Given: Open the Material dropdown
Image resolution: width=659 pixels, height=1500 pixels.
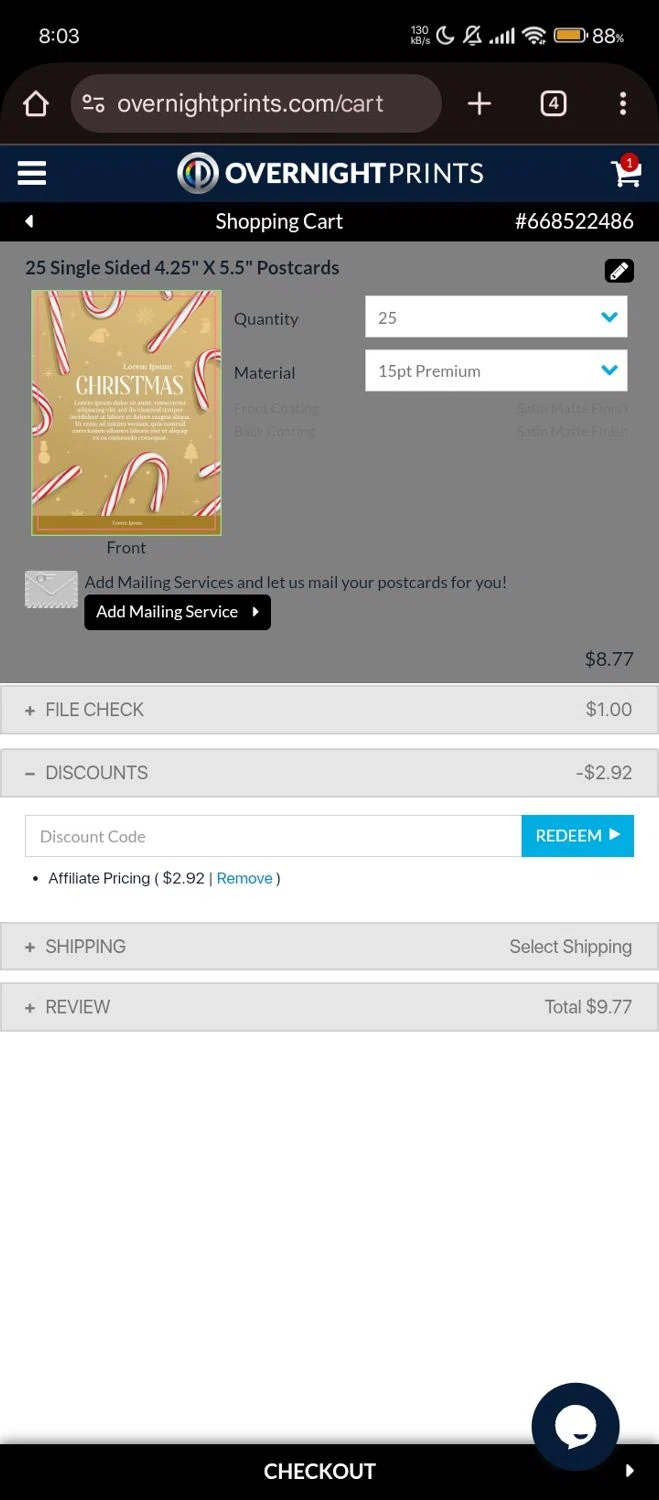Looking at the screenshot, I should point(496,371).
